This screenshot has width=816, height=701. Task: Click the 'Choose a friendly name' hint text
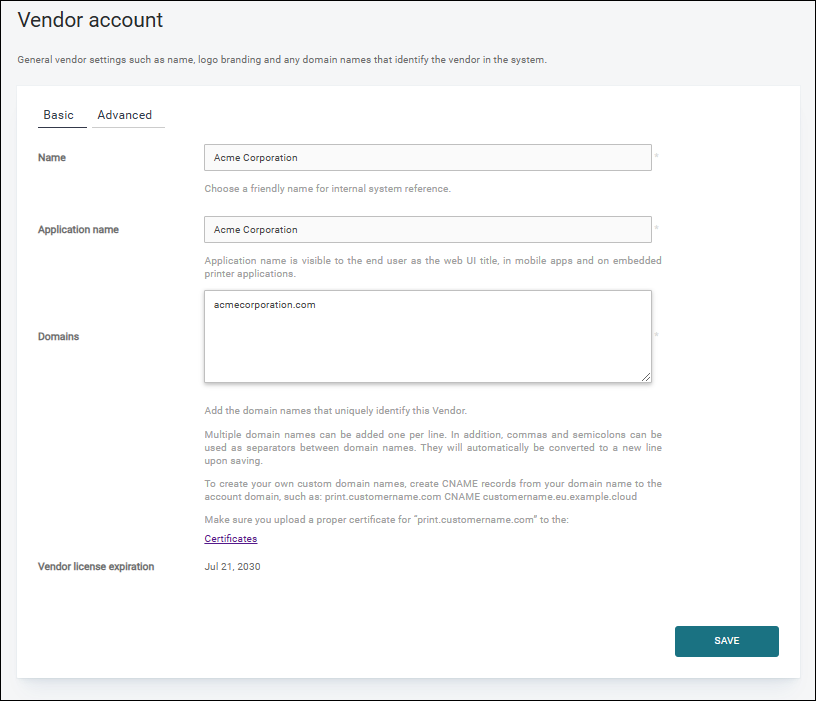click(327, 188)
